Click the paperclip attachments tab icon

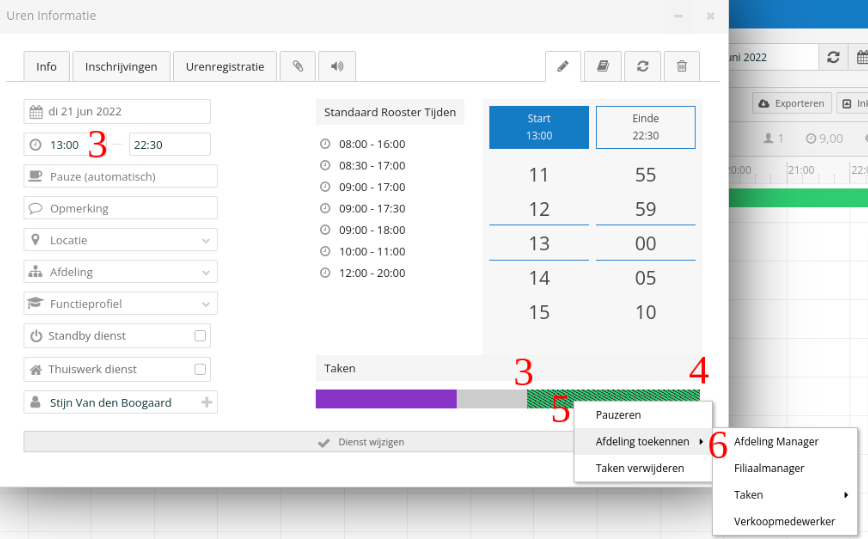pos(297,67)
